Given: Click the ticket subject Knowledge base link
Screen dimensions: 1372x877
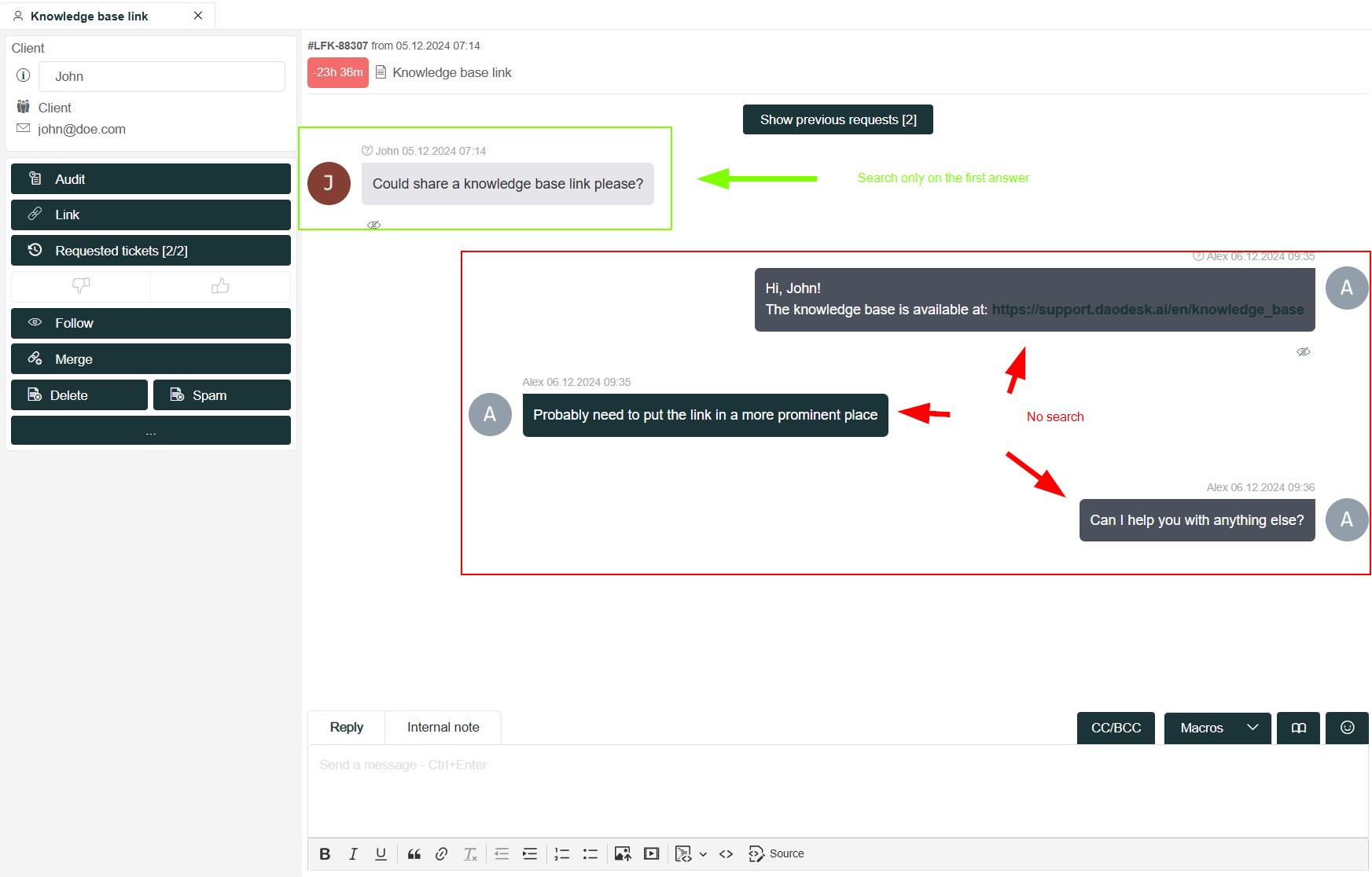Looking at the screenshot, I should click(452, 72).
